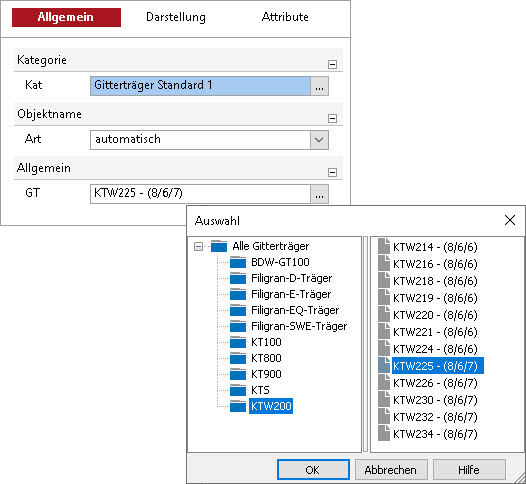Confirm selection with the OK button
Screen dimensions: 526x484
click(313, 470)
